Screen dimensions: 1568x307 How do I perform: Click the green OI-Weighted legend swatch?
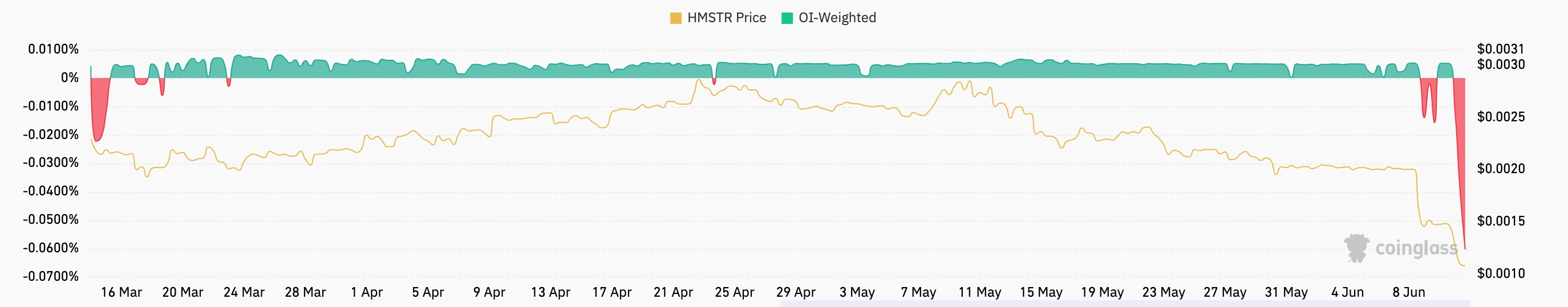787,18
